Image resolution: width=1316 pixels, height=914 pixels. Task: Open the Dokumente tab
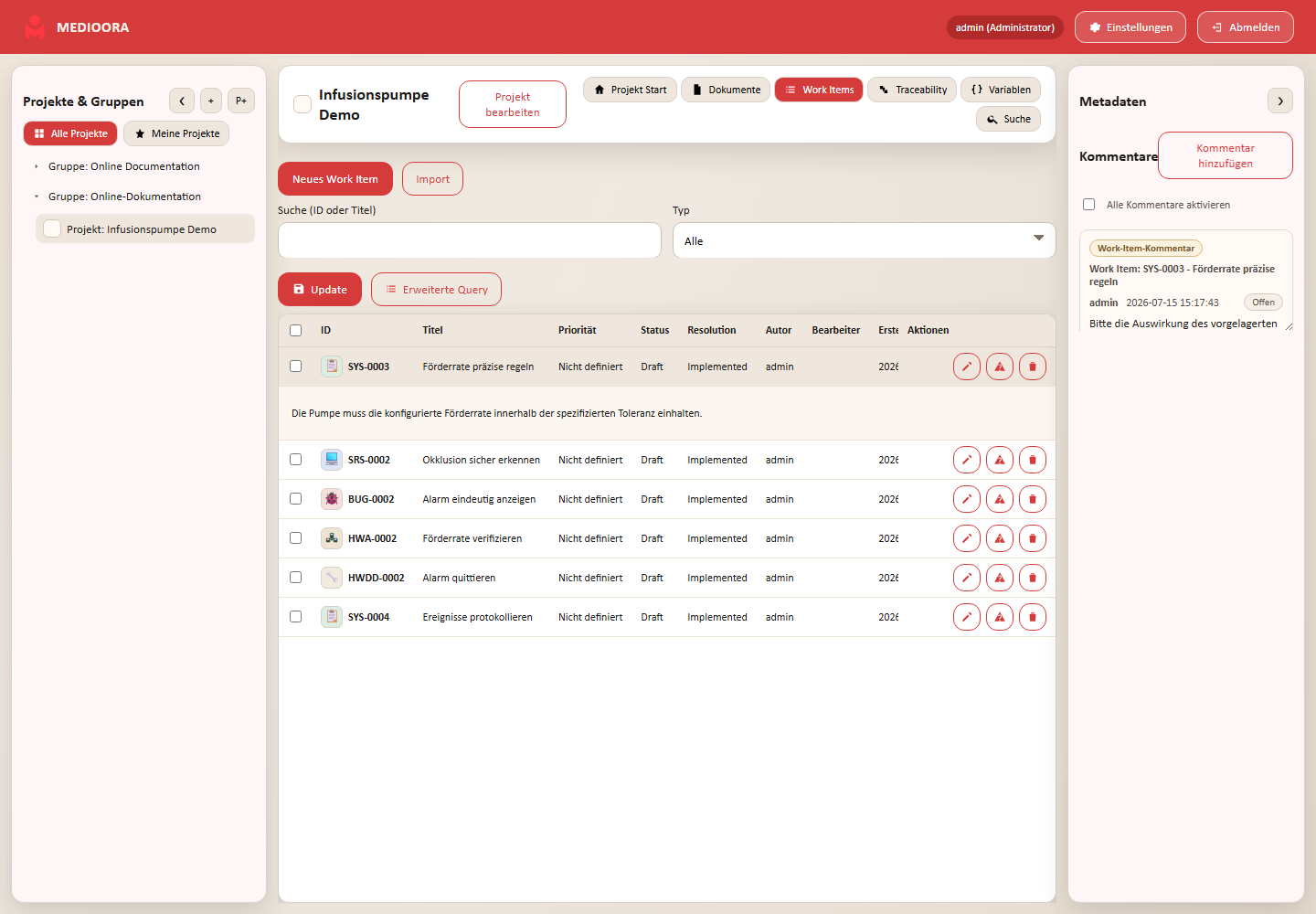click(726, 90)
